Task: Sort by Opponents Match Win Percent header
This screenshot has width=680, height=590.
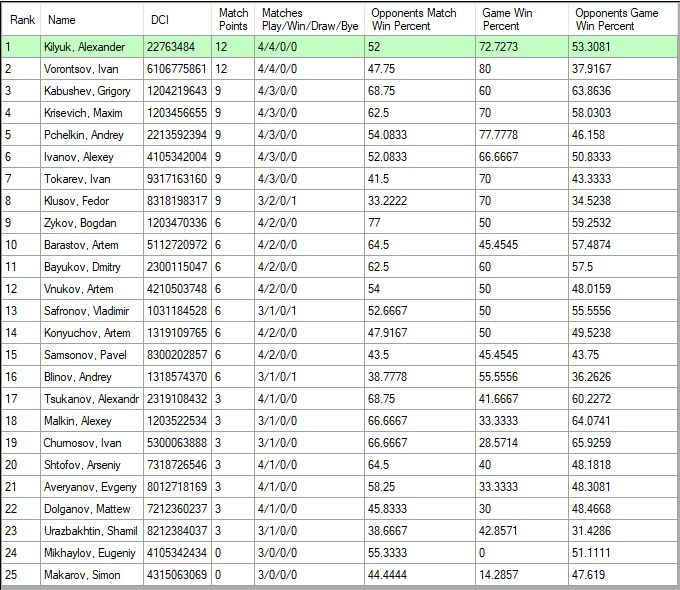Action: click(x=414, y=19)
